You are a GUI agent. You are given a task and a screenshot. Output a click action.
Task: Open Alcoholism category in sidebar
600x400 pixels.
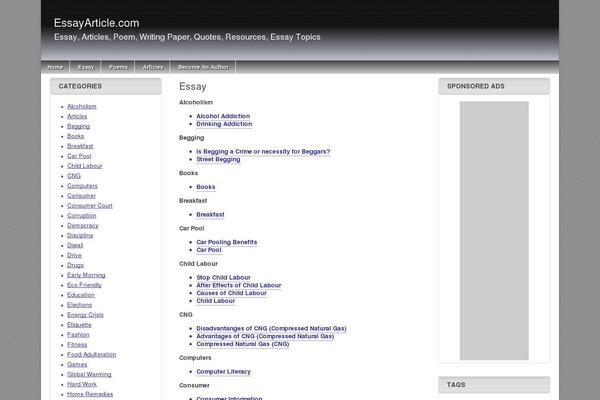point(82,106)
